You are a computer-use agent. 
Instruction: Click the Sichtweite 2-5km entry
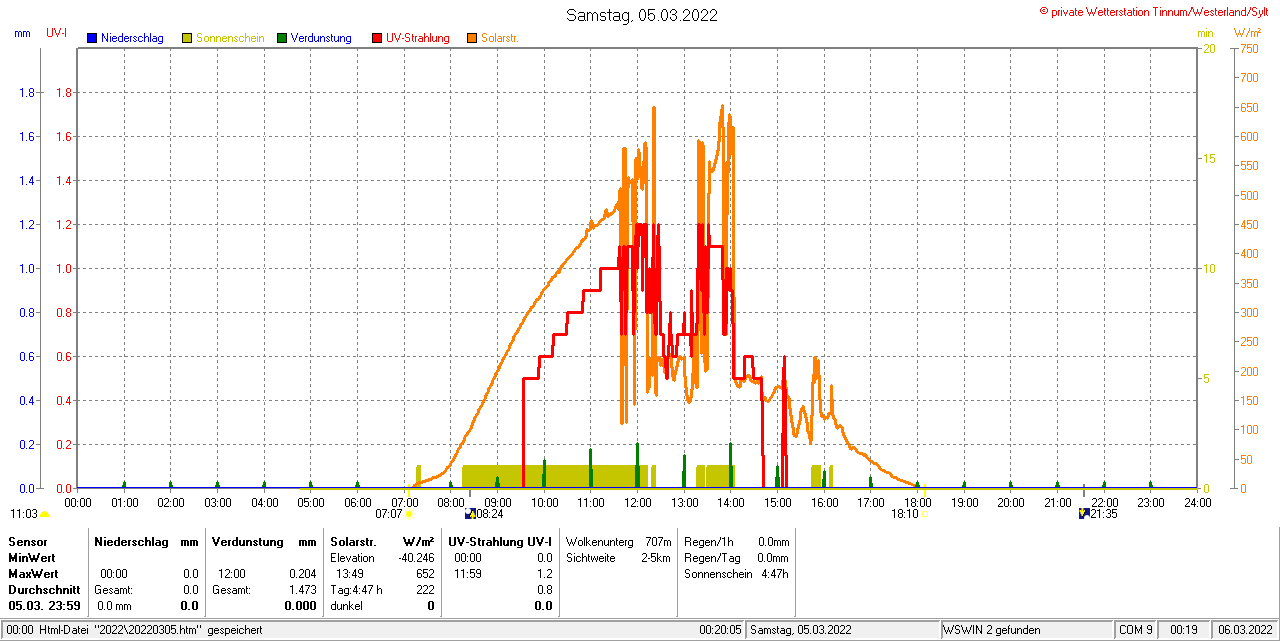619,557
